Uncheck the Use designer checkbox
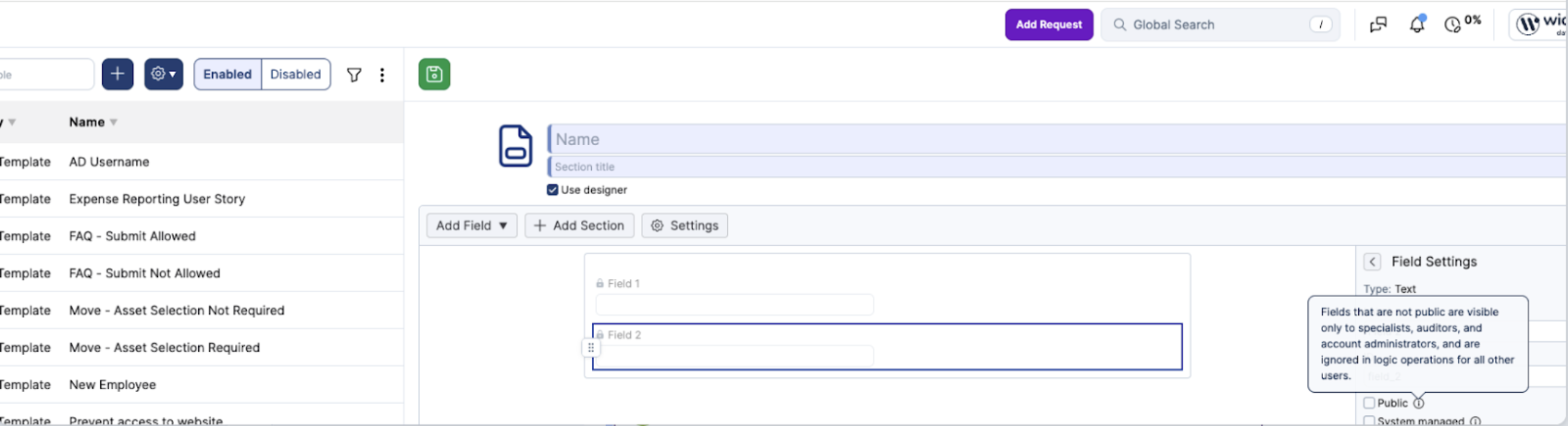This screenshot has height=426, width=1568. pos(552,190)
